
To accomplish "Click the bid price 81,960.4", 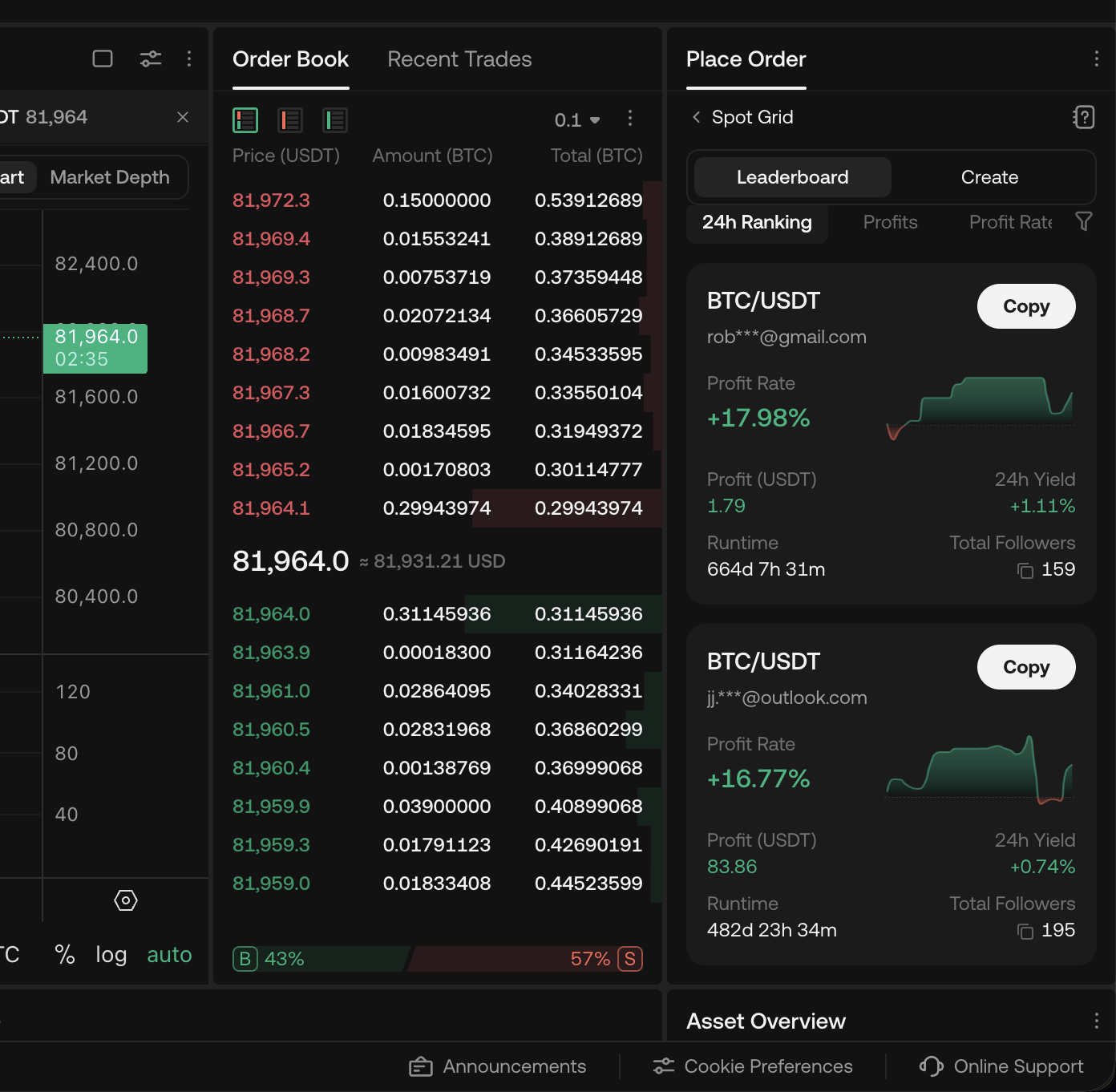I will click(271, 768).
